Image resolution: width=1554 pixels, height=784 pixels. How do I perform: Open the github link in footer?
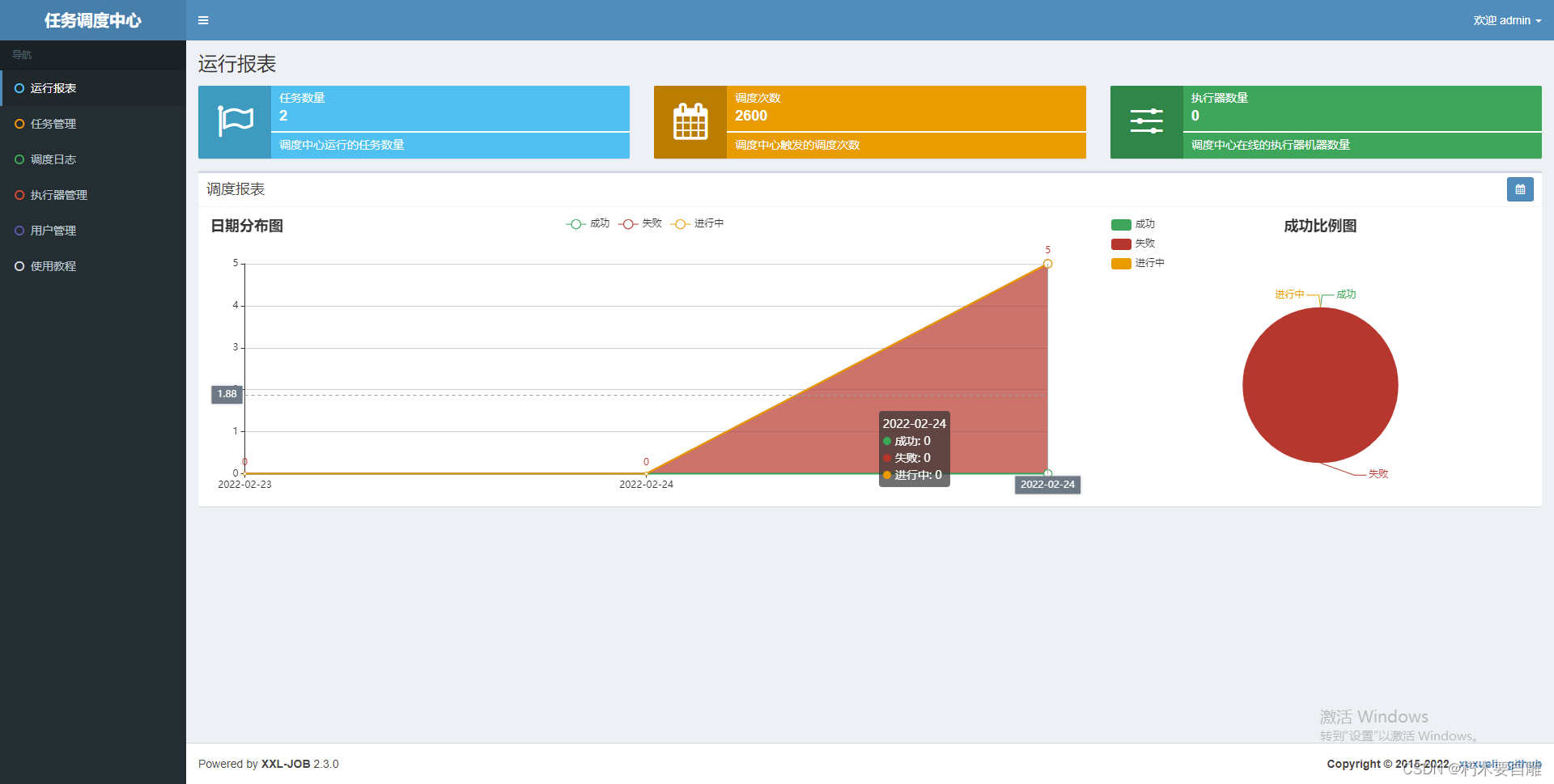tap(1524, 764)
